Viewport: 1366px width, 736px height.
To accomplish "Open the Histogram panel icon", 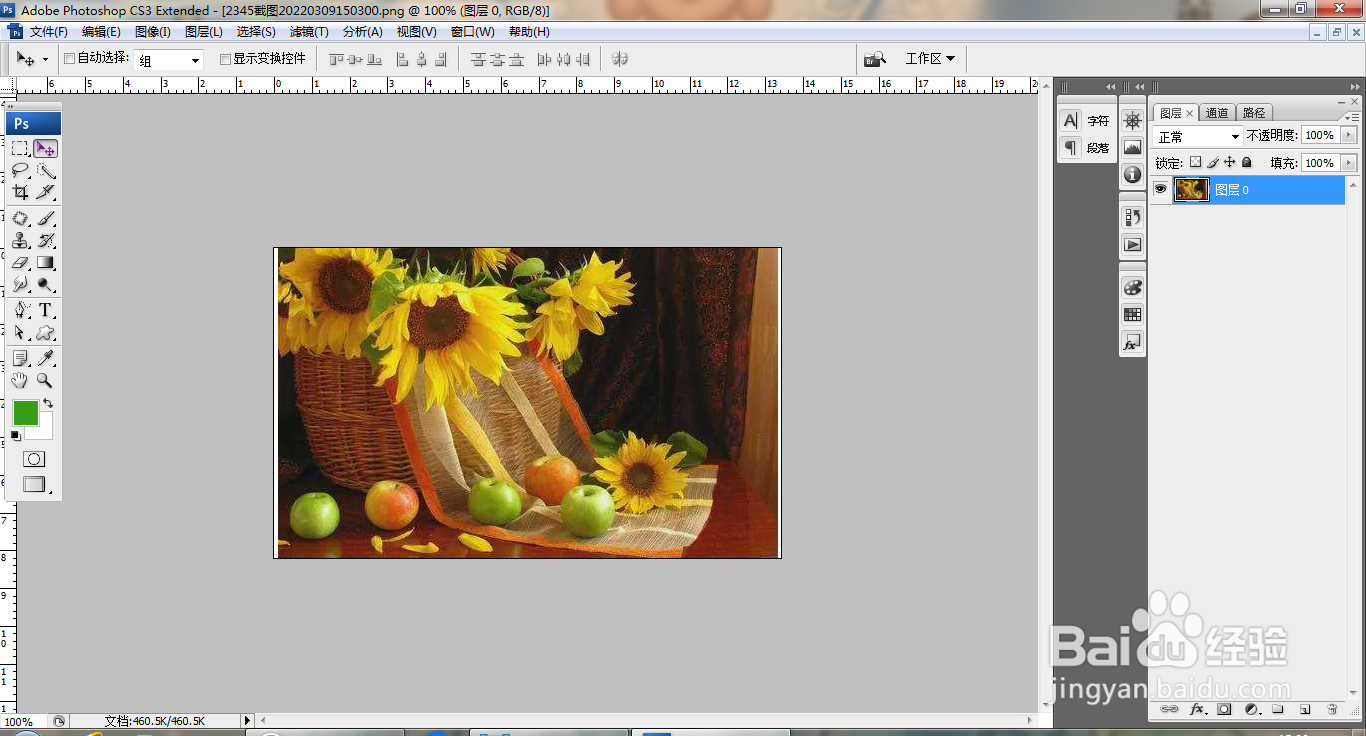I will coord(1132,147).
